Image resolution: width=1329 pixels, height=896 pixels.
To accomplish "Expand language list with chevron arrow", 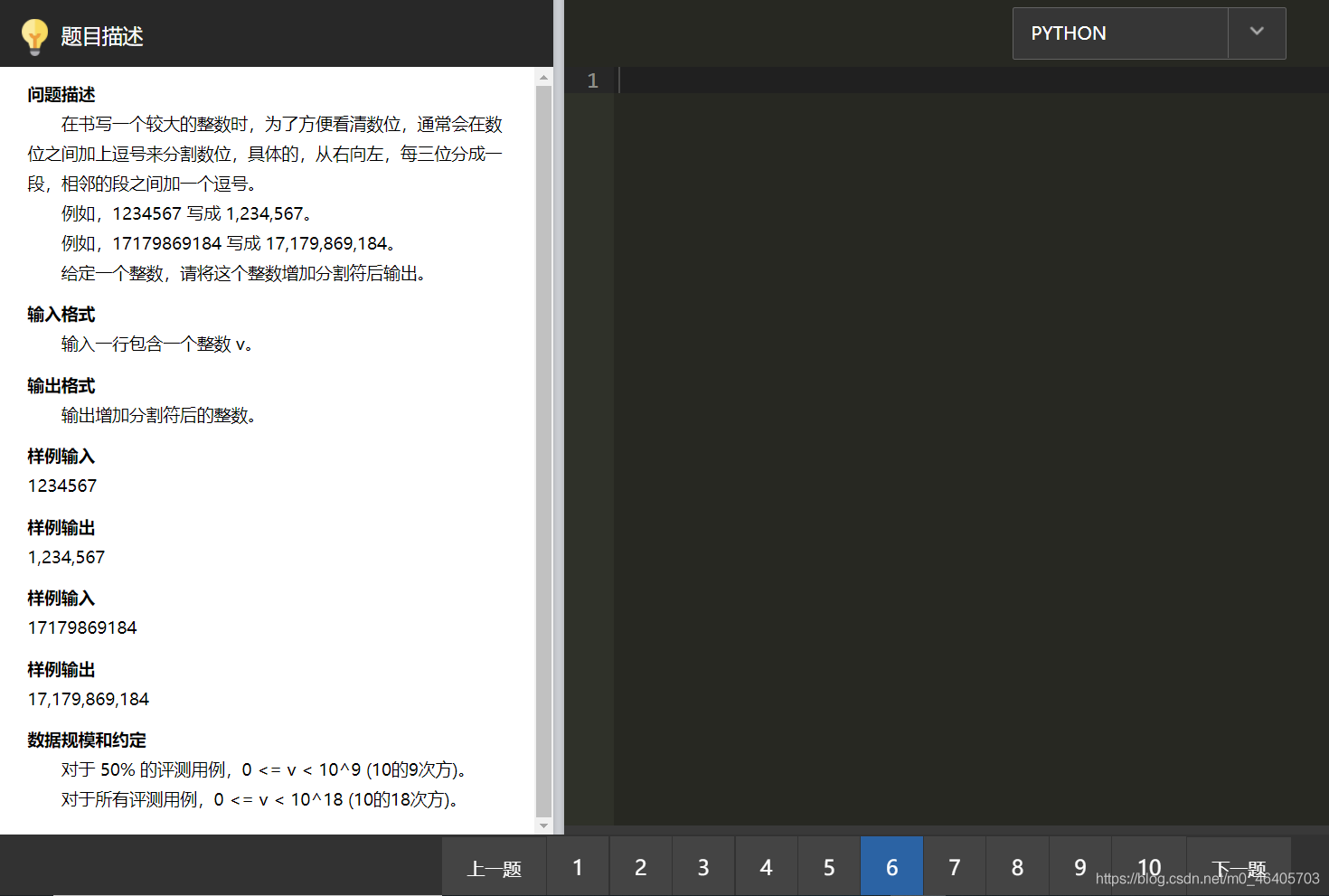I will [x=1257, y=32].
